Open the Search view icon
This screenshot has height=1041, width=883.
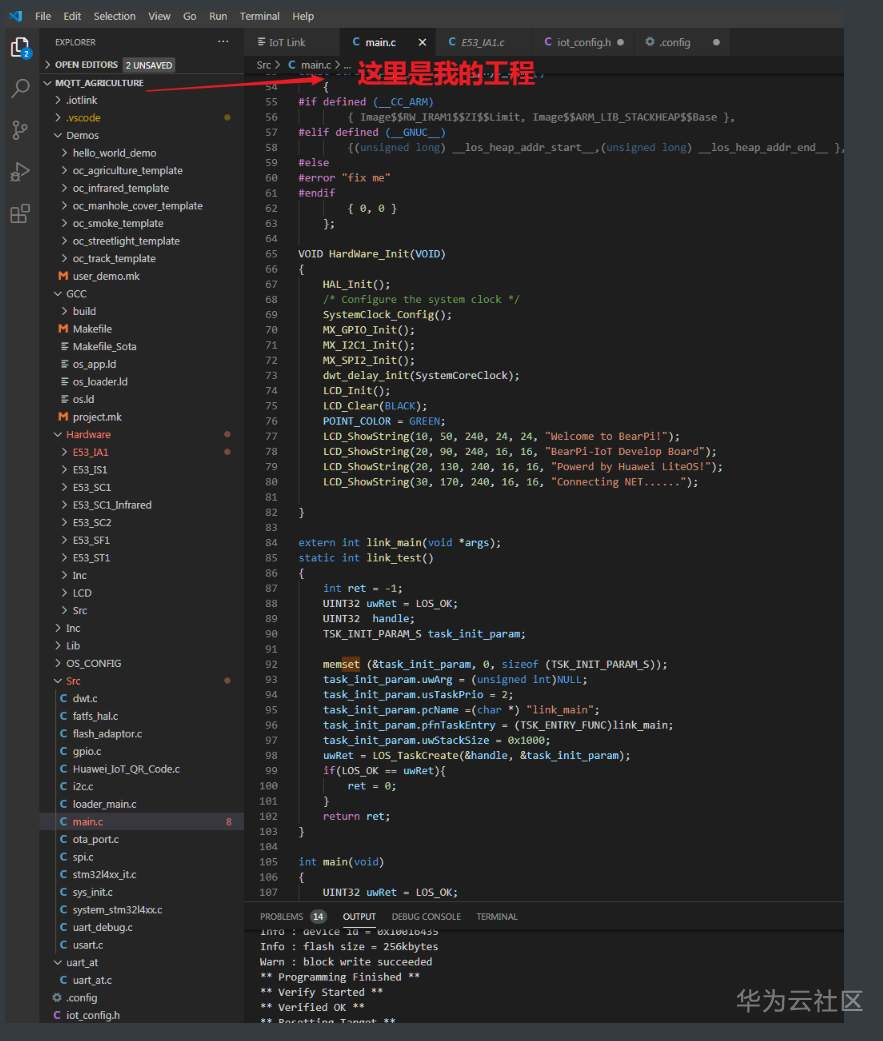pyautogui.click(x=20, y=88)
